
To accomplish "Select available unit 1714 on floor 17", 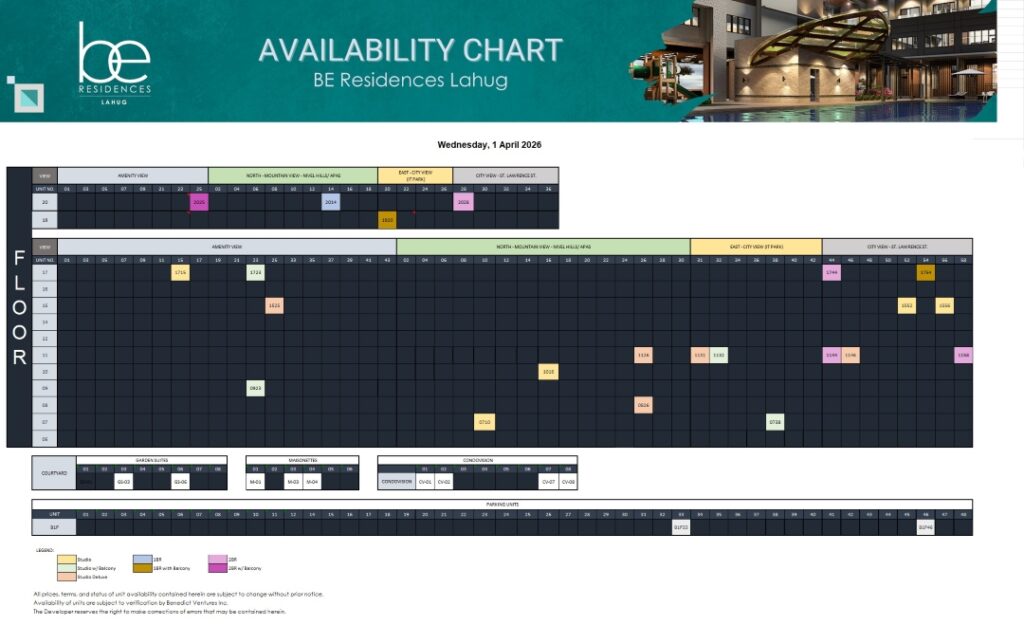I will [180, 272].
